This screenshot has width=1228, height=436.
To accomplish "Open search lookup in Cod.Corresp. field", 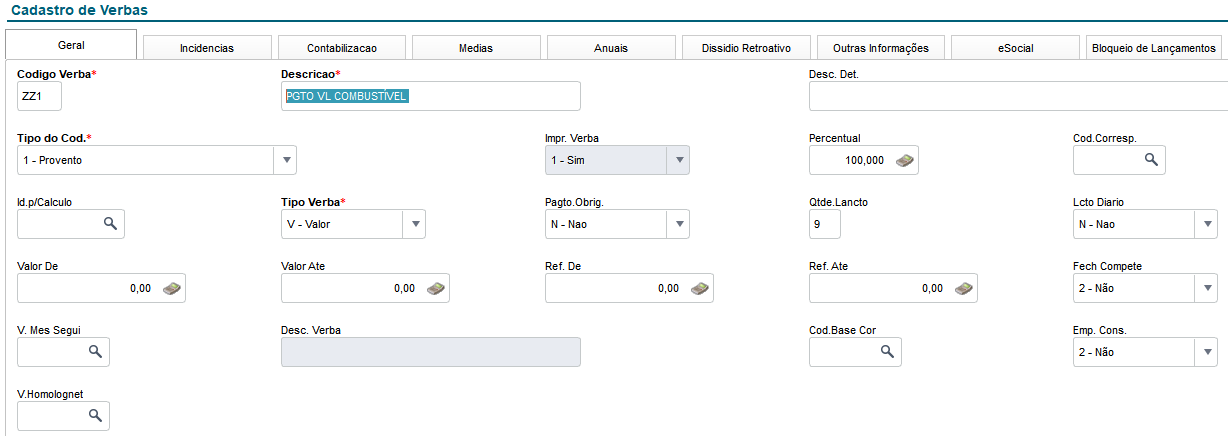I will [1151, 159].
